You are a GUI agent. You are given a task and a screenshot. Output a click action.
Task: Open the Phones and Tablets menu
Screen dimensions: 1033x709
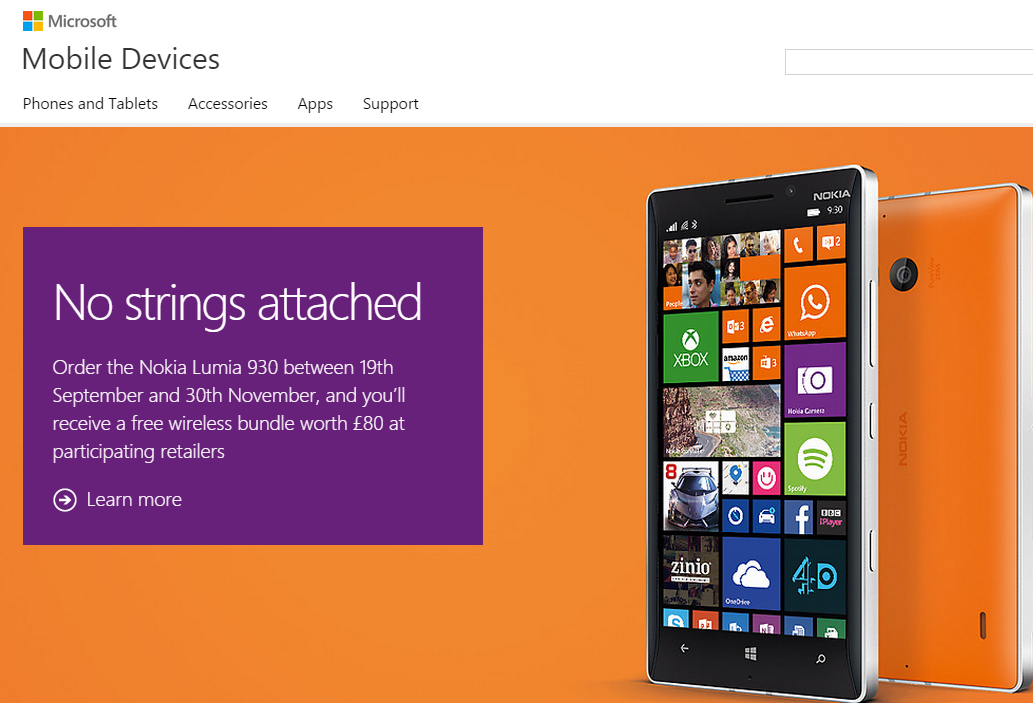tap(90, 104)
